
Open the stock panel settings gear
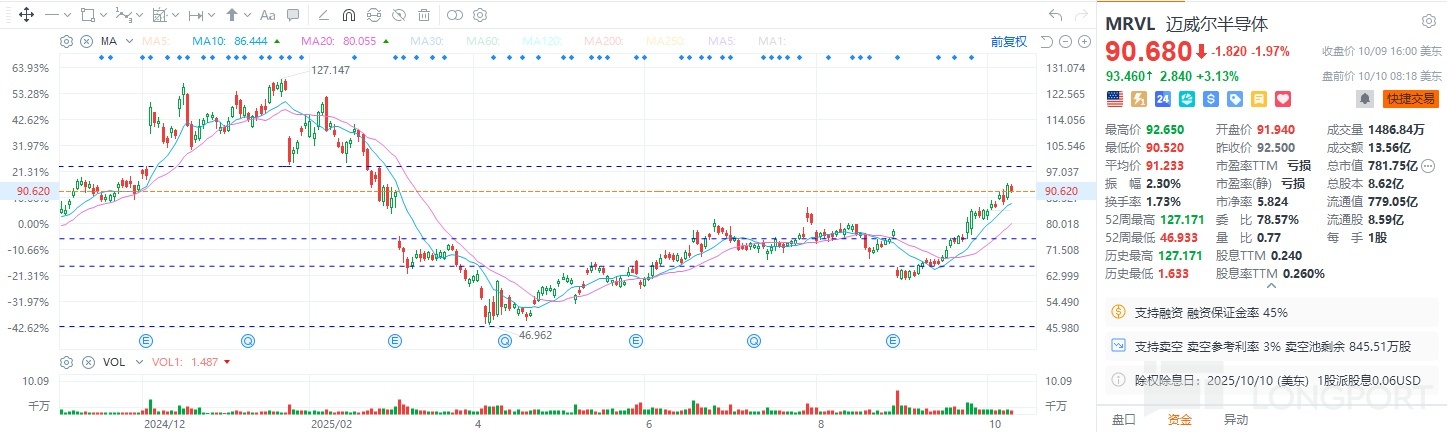(x=1428, y=21)
